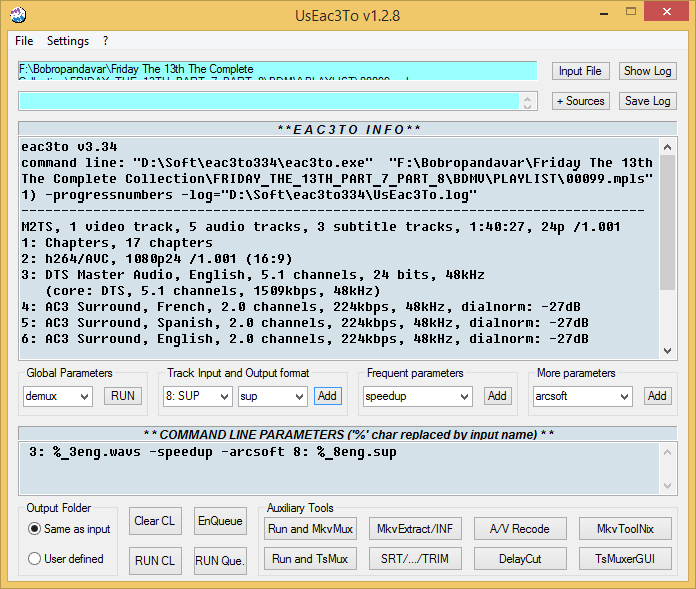Click the info panel scroll-up arrow
Image resolution: width=696 pixels, height=589 pixels.
[x=667, y=147]
